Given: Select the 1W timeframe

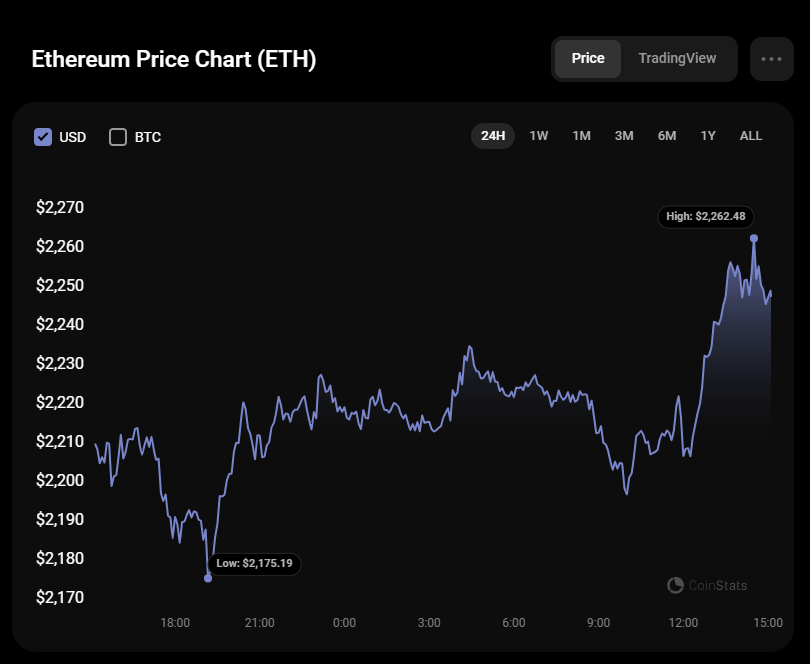Looking at the screenshot, I should pyautogui.click(x=538, y=136).
